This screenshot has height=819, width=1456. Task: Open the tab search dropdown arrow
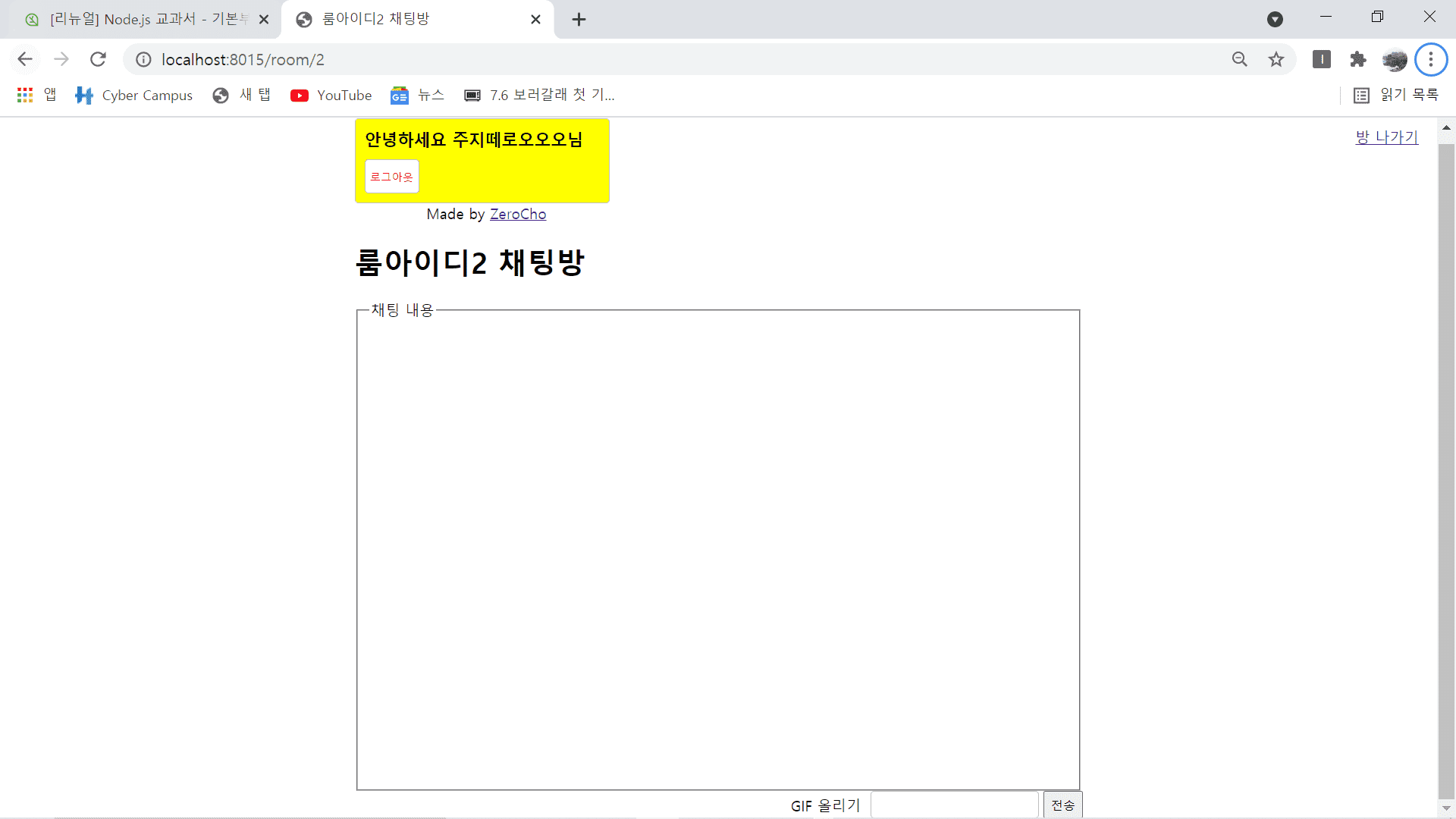(x=1275, y=19)
